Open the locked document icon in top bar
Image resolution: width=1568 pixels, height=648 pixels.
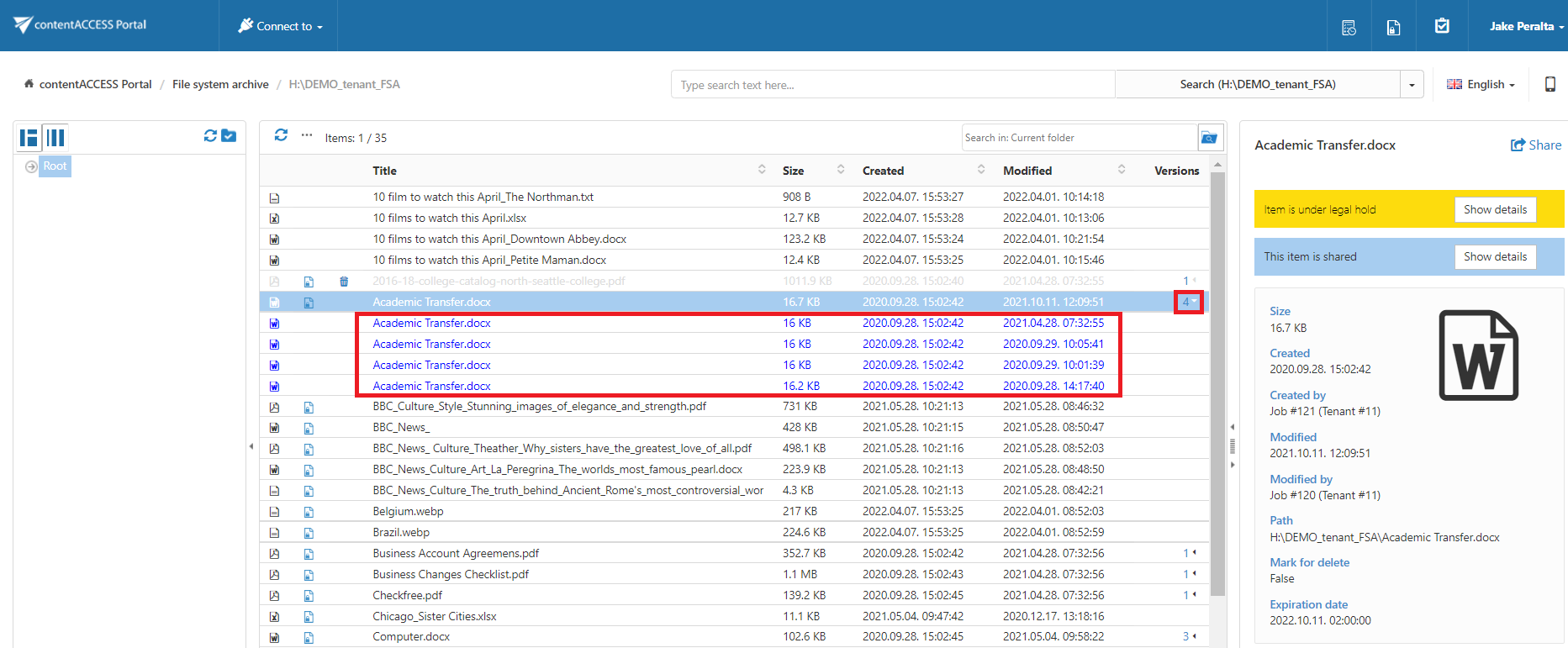(1393, 27)
